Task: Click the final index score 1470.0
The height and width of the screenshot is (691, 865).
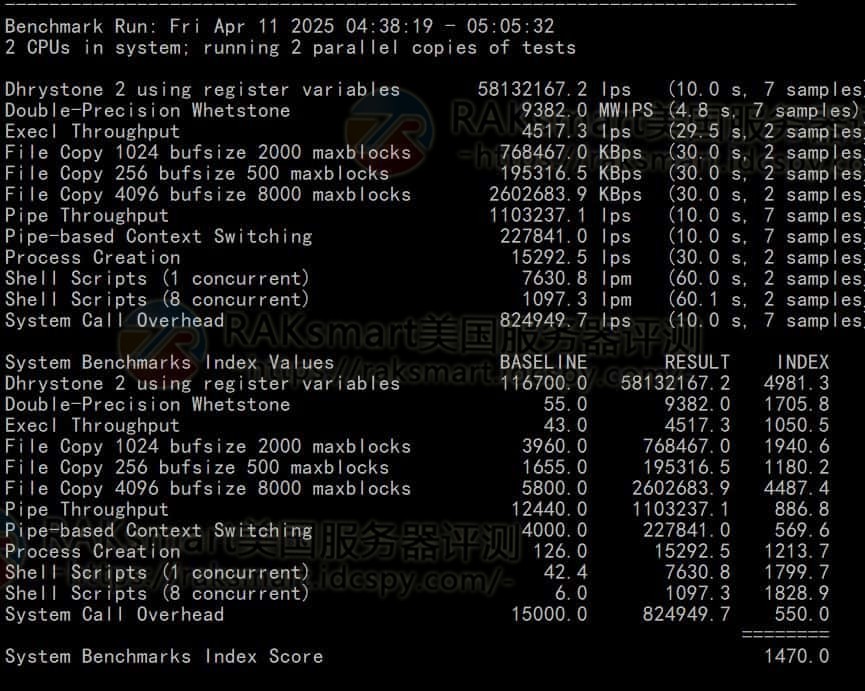Action: (797, 657)
